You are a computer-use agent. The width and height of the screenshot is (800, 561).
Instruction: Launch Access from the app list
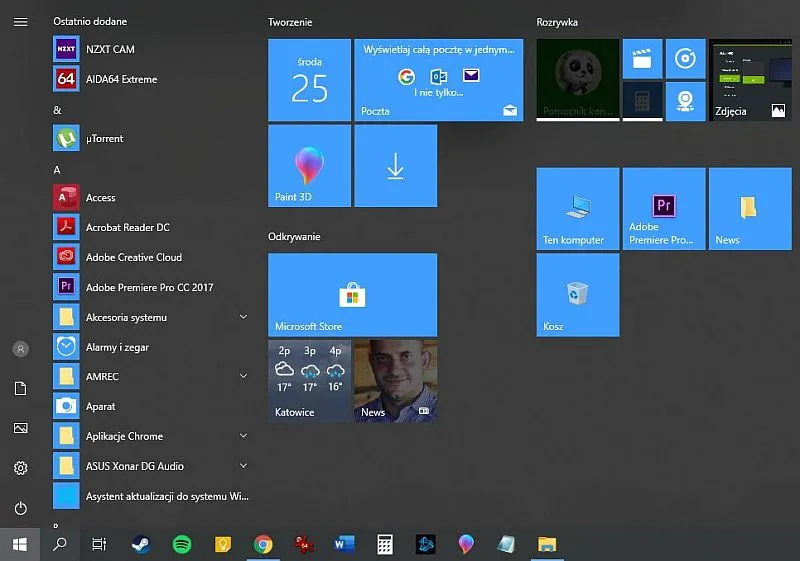tap(152, 197)
